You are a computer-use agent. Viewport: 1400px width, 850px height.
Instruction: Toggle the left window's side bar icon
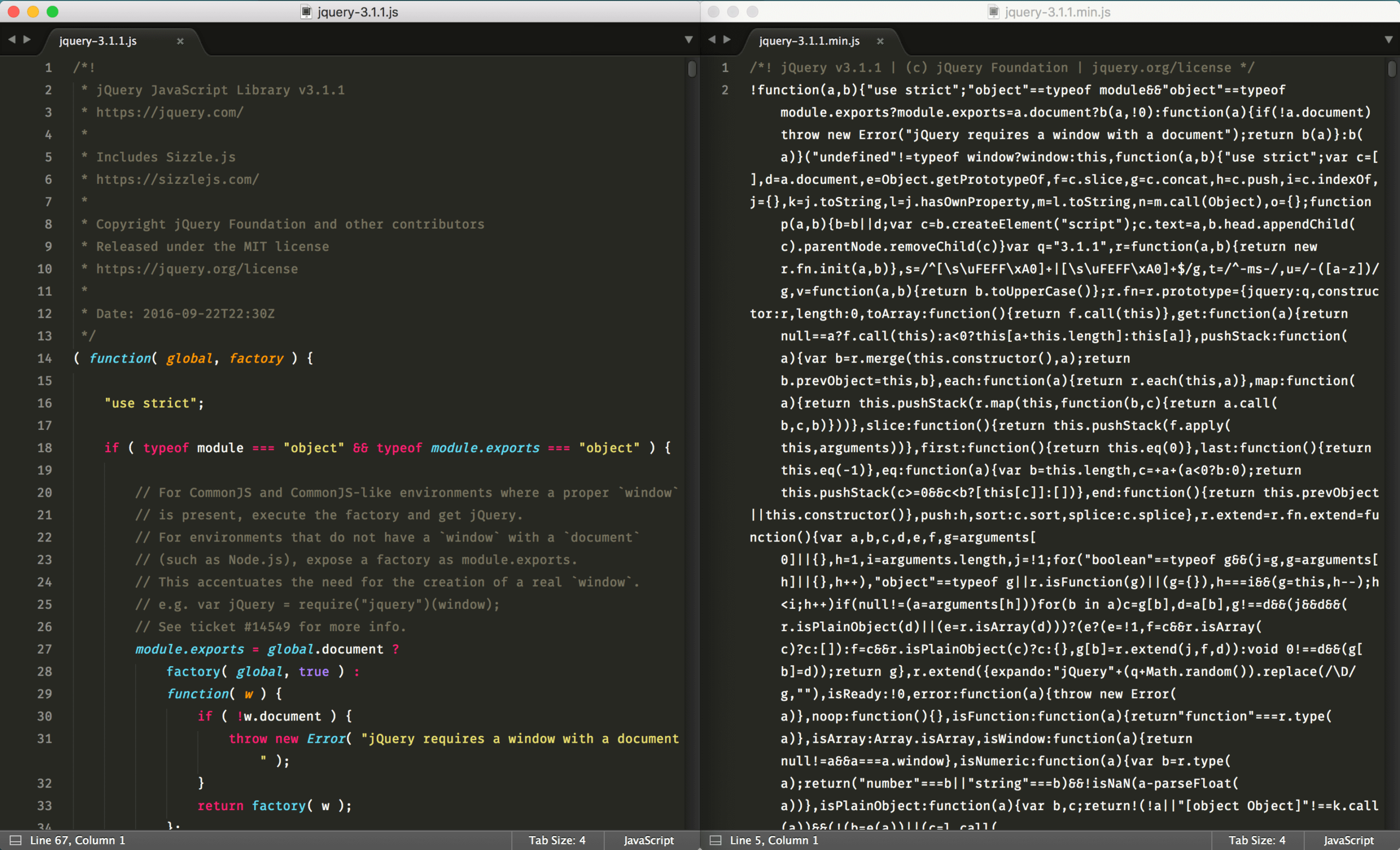[x=15, y=840]
